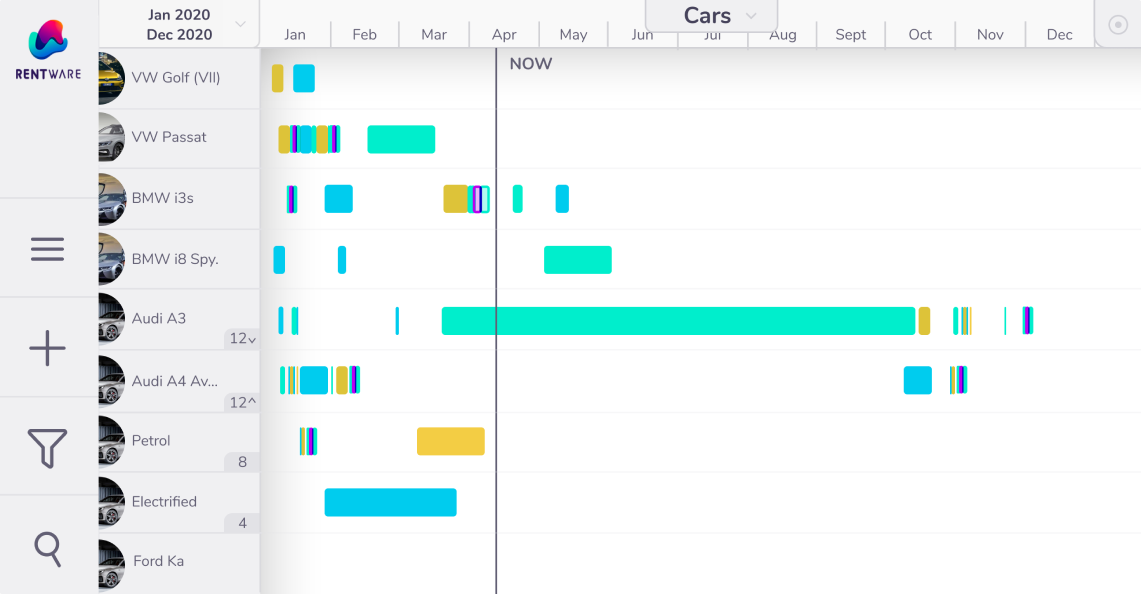Open the teal BMW i8 Spy. booking in May

pos(578,260)
